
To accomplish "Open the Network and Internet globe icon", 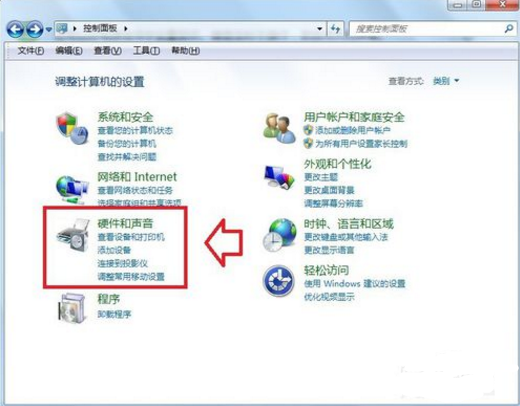I will click(x=72, y=189).
